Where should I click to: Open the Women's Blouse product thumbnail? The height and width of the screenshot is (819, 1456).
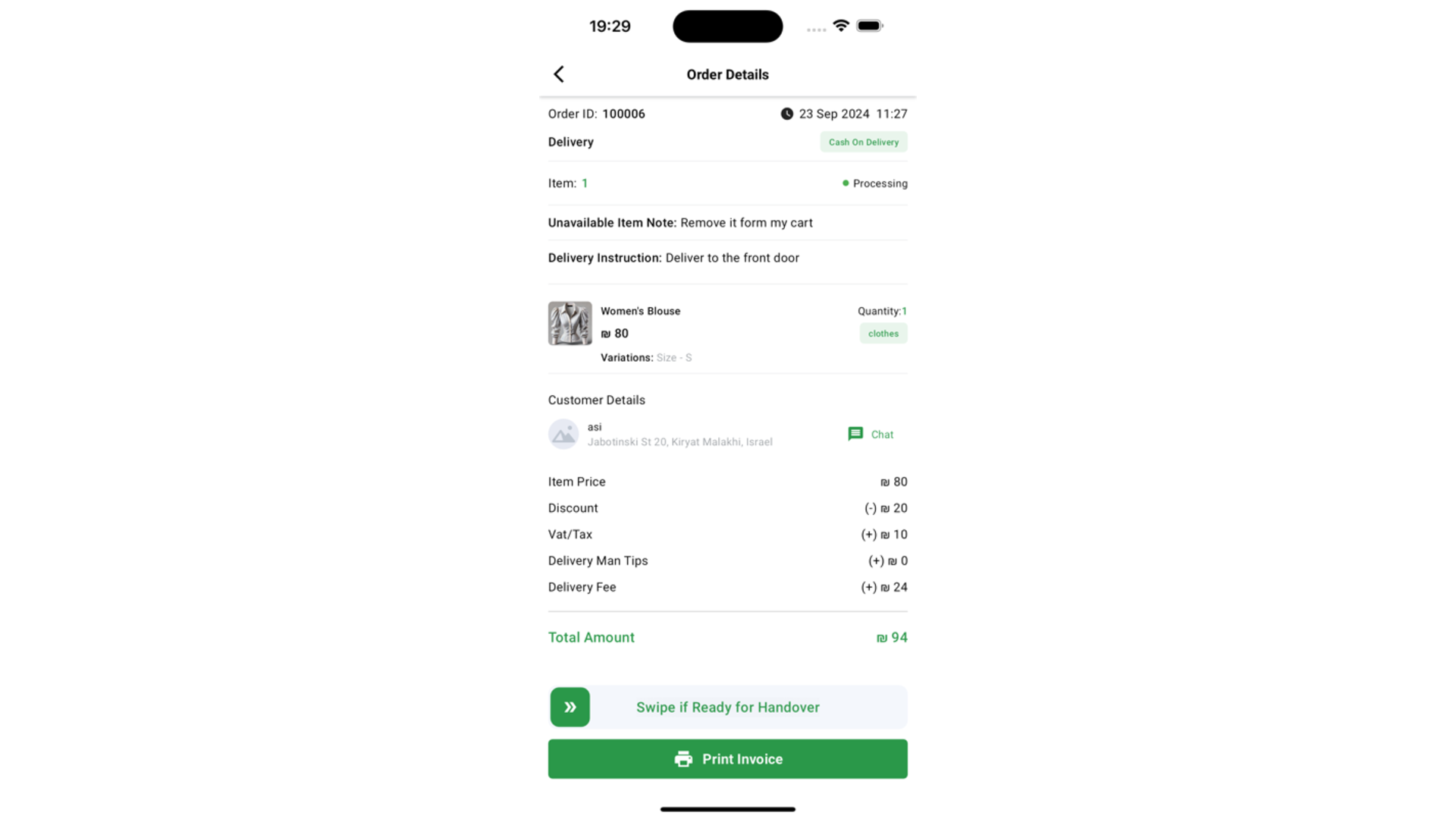570,324
